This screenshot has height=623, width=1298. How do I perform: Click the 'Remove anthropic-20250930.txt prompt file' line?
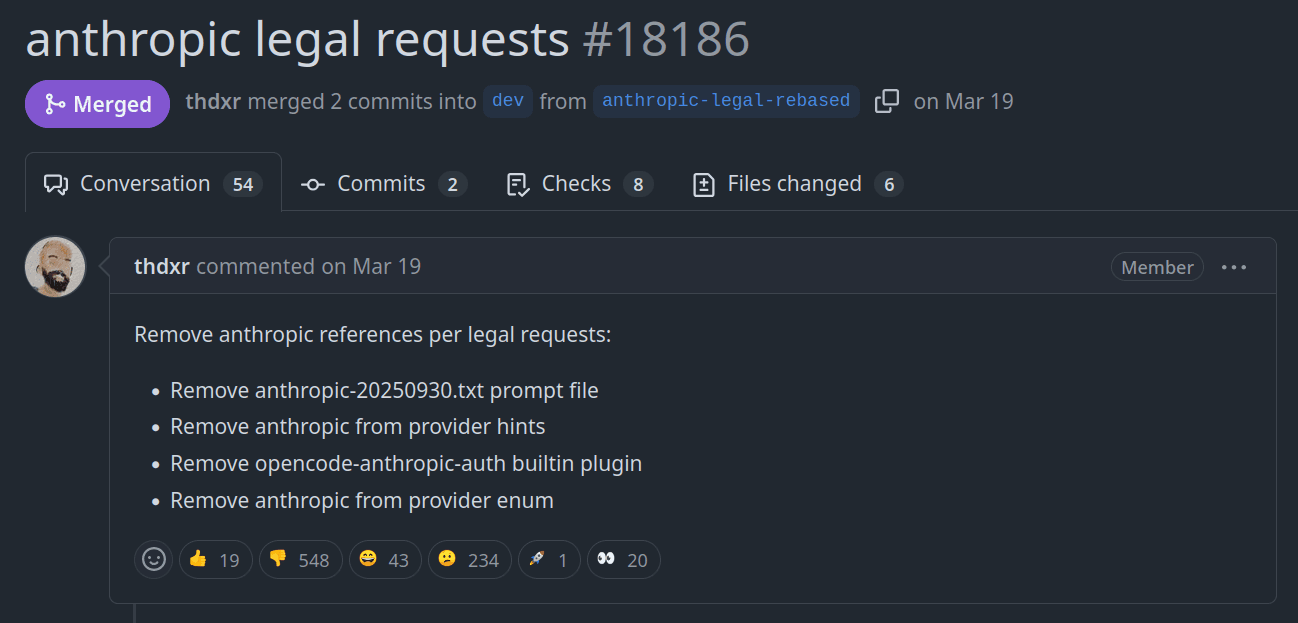(384, 390)
